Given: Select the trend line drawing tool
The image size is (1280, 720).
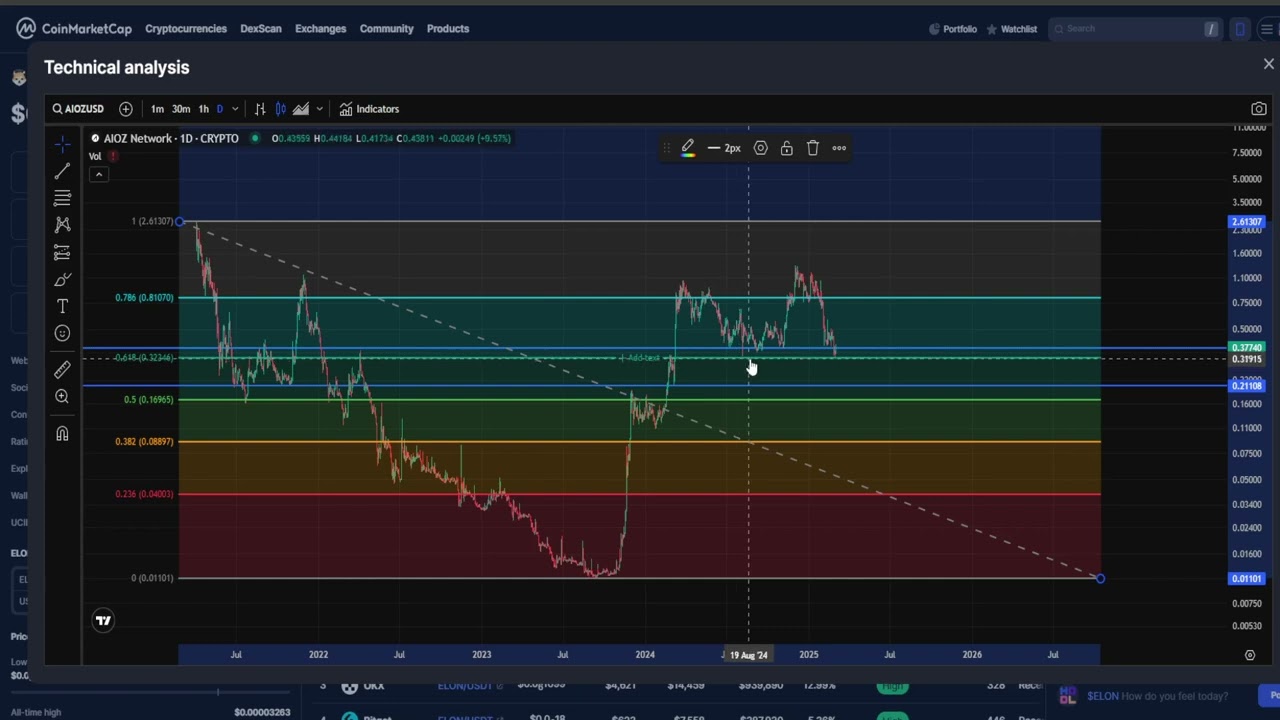Looking at the screenshot, I should [x=62, y=171].
